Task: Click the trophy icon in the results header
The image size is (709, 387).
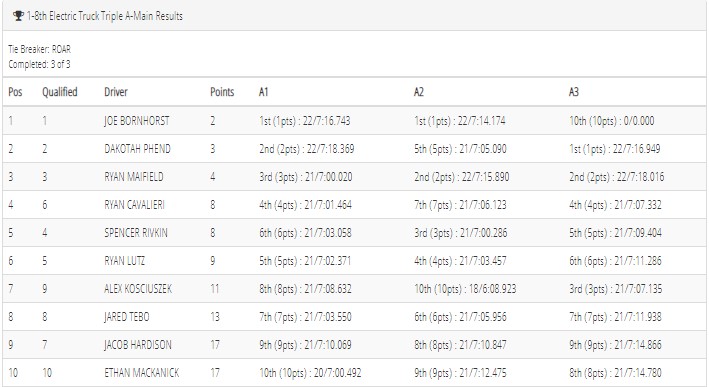Action: pyautogui.click(x=18, y=16)
